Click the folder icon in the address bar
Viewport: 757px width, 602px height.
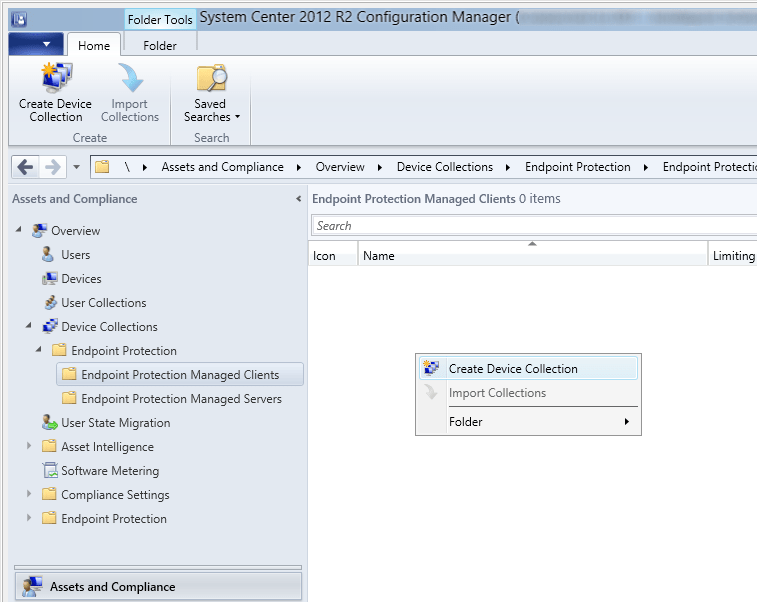pos(102,167)
